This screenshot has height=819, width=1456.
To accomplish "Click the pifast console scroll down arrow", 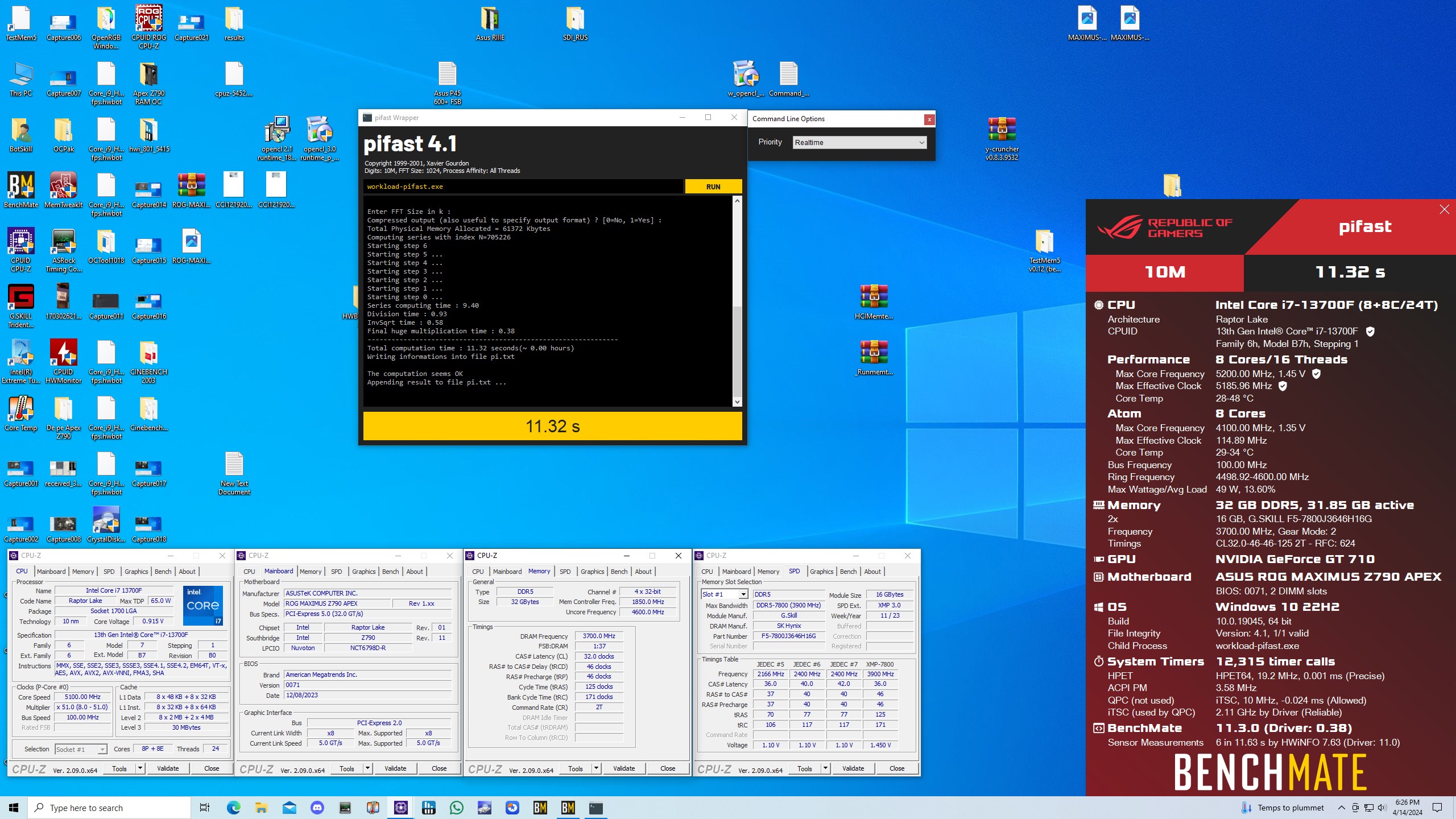I will coord(737,402).
